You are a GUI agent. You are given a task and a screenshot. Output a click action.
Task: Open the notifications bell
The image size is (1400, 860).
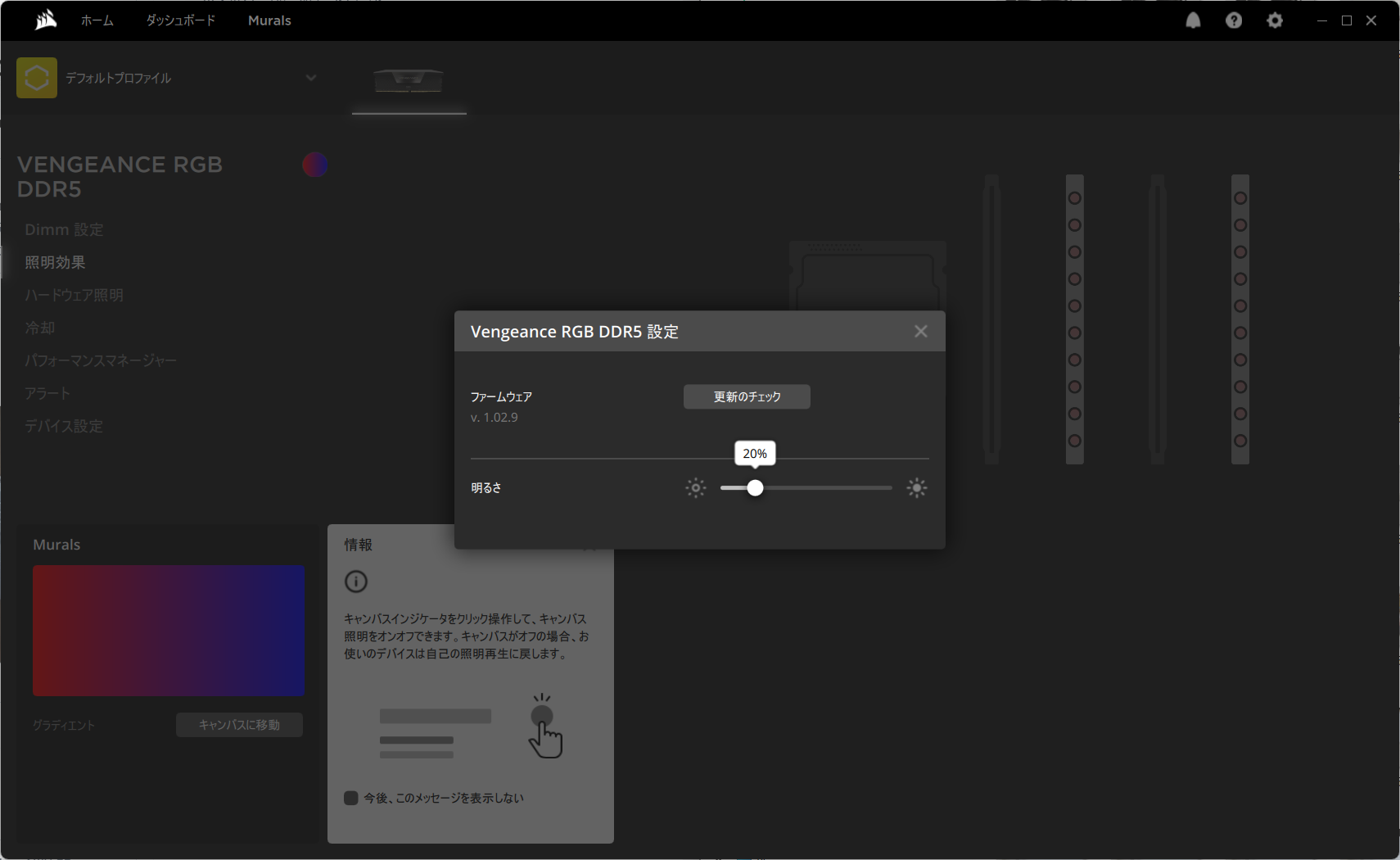pyautogui.click(x=1193, y=20)
